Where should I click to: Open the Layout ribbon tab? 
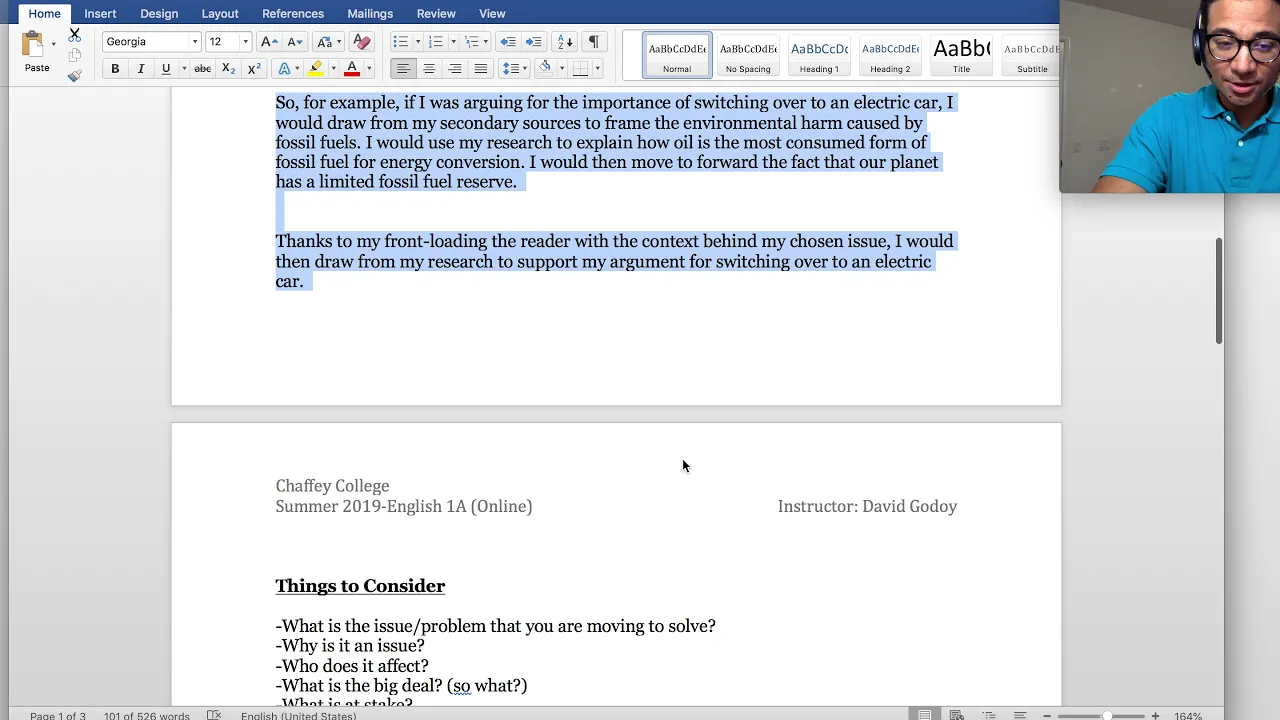pyautogui.click(x=220, y=14)
